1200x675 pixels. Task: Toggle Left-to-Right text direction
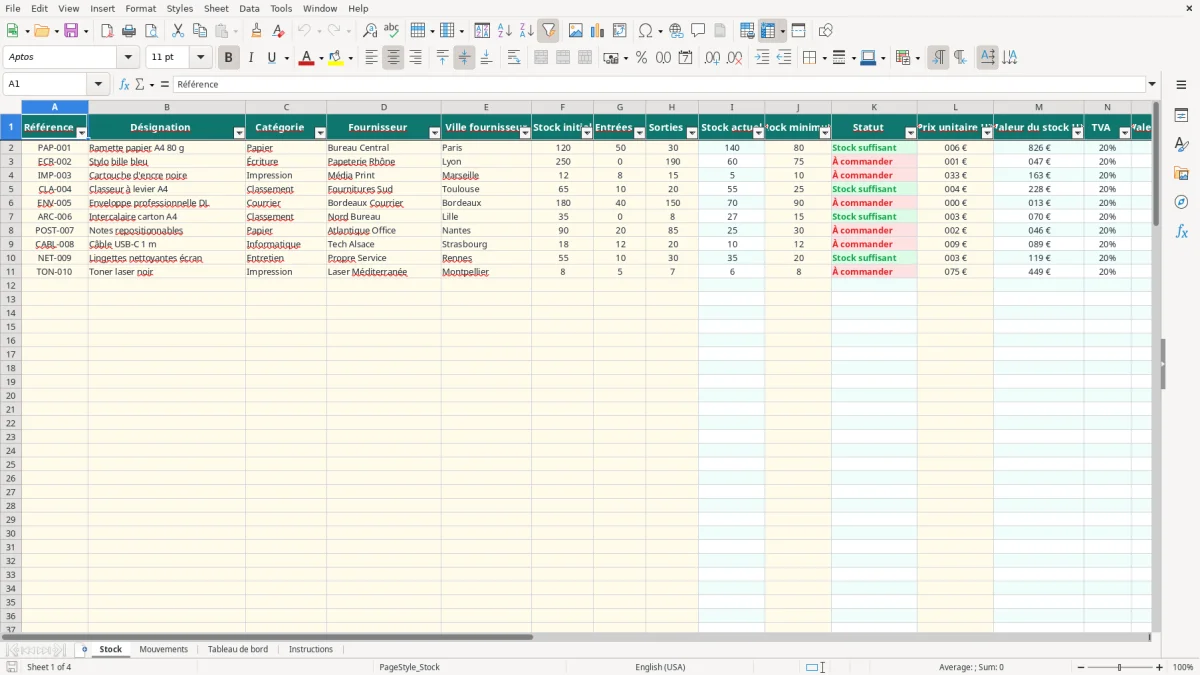[x=938, y=58]
